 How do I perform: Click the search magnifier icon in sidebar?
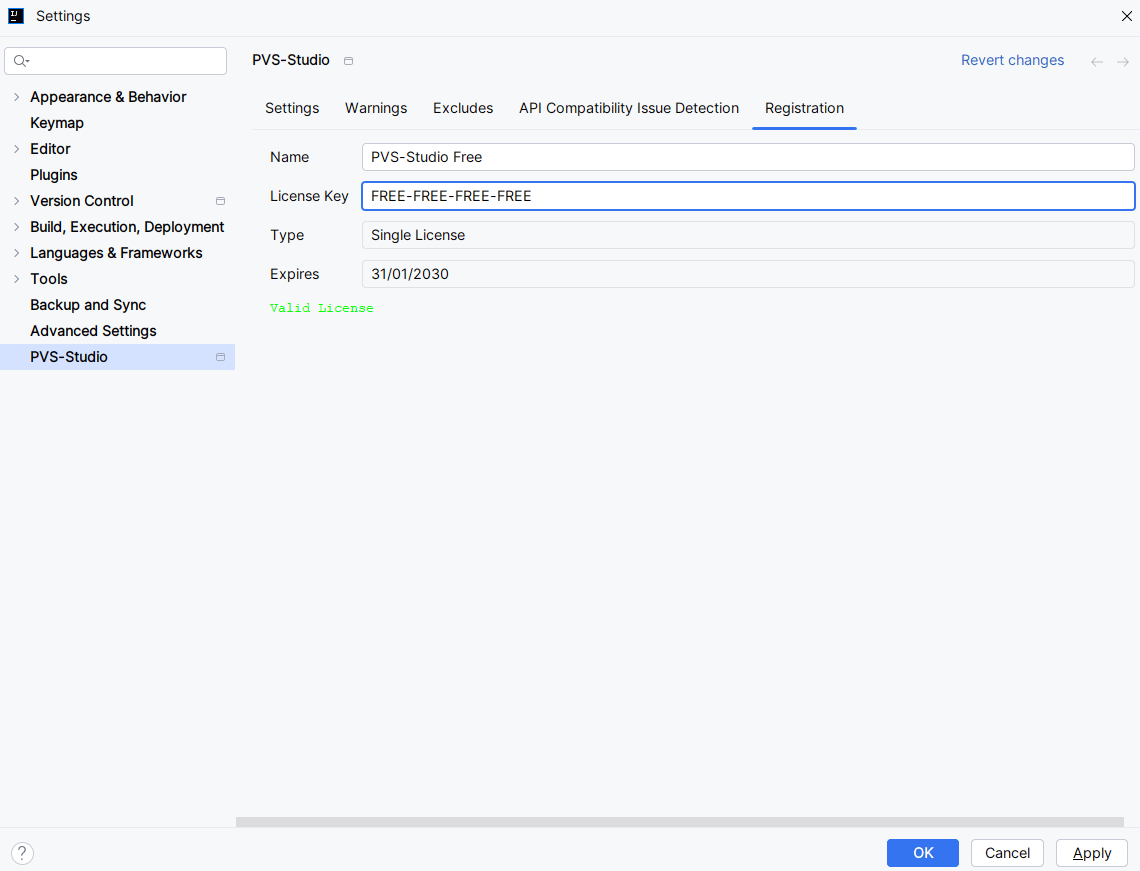[x=20, y=61]
